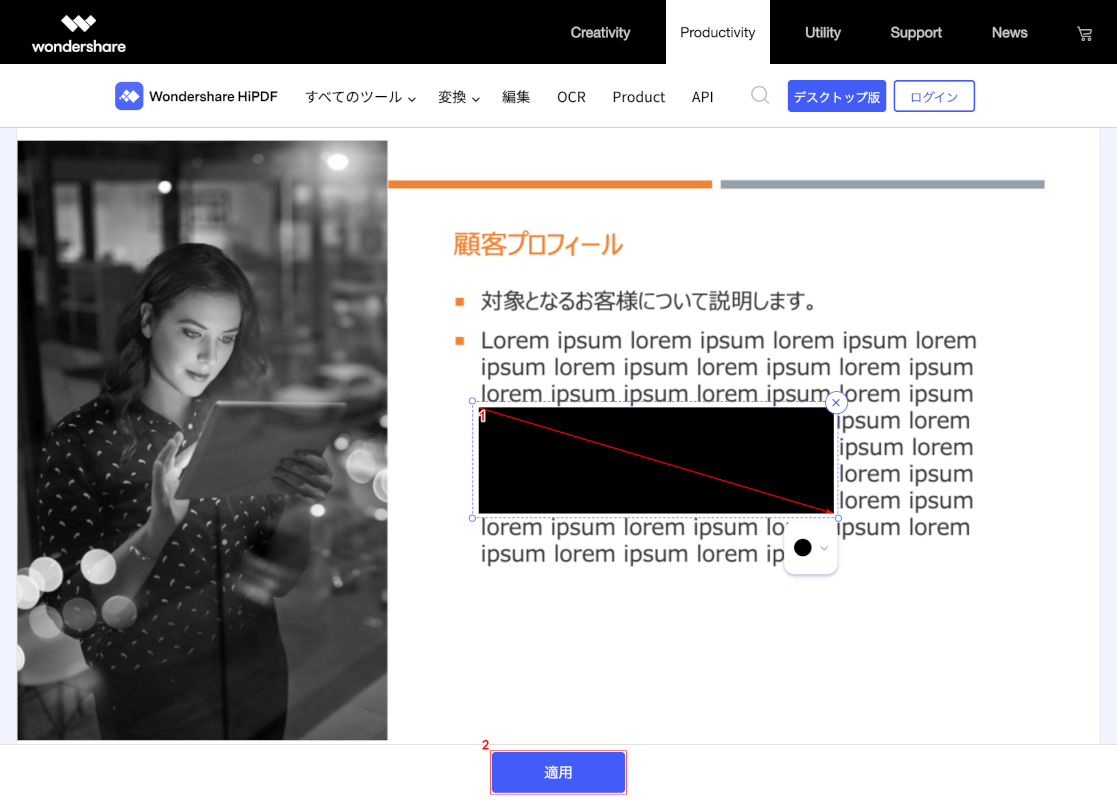Viewport: 1117px width, 800px height.
Task: Click the bottom-left resize handle of the black box
Action: click(x=473, y=518)
